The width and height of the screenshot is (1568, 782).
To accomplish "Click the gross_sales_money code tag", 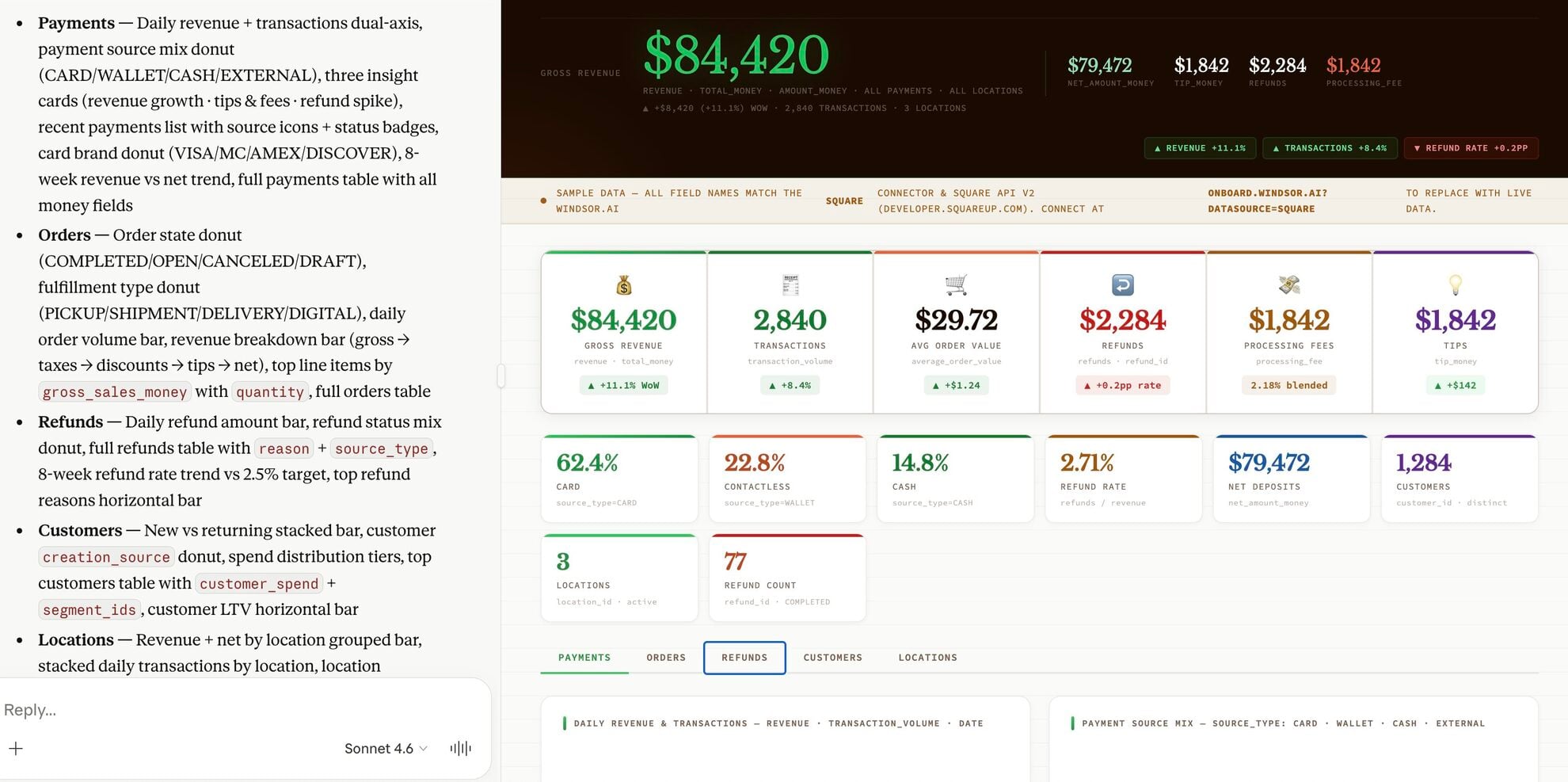I will point(115,392).
